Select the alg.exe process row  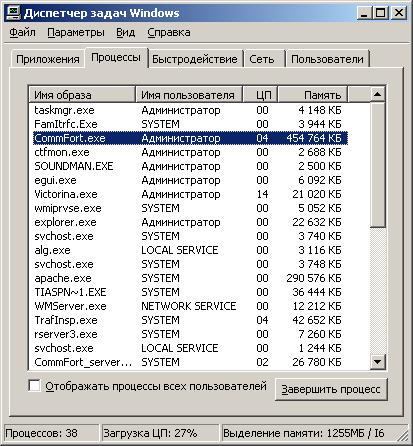point(190,250)
